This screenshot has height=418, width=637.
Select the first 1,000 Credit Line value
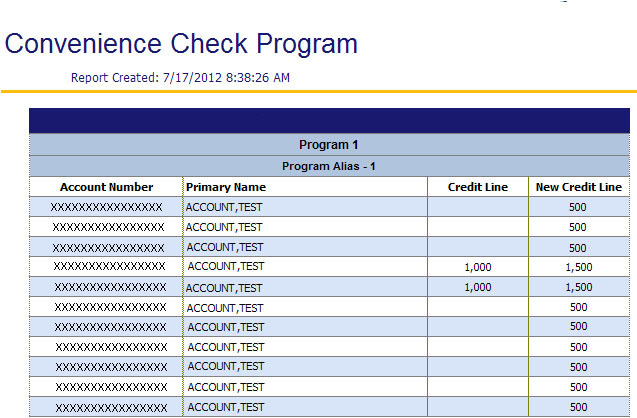[x=478, y=267]
